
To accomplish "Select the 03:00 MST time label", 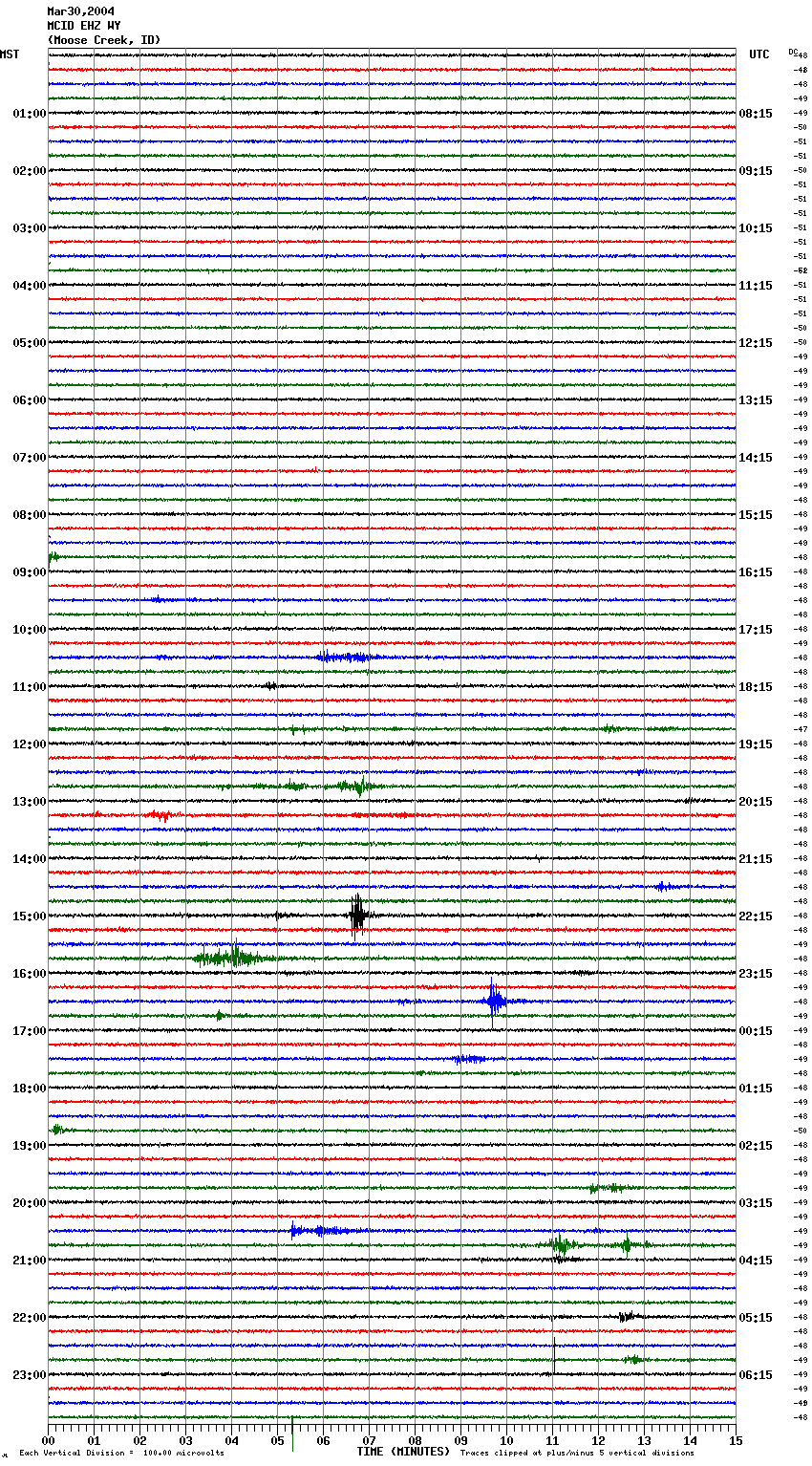I will (30, 228).
